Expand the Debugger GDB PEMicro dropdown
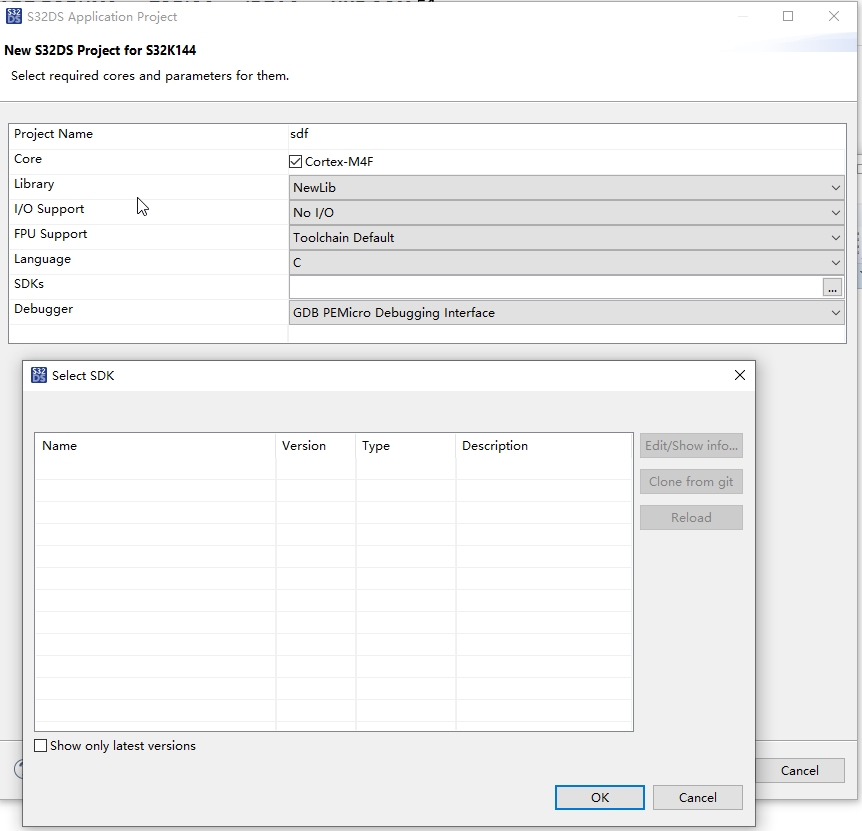 tap(566, 313)
